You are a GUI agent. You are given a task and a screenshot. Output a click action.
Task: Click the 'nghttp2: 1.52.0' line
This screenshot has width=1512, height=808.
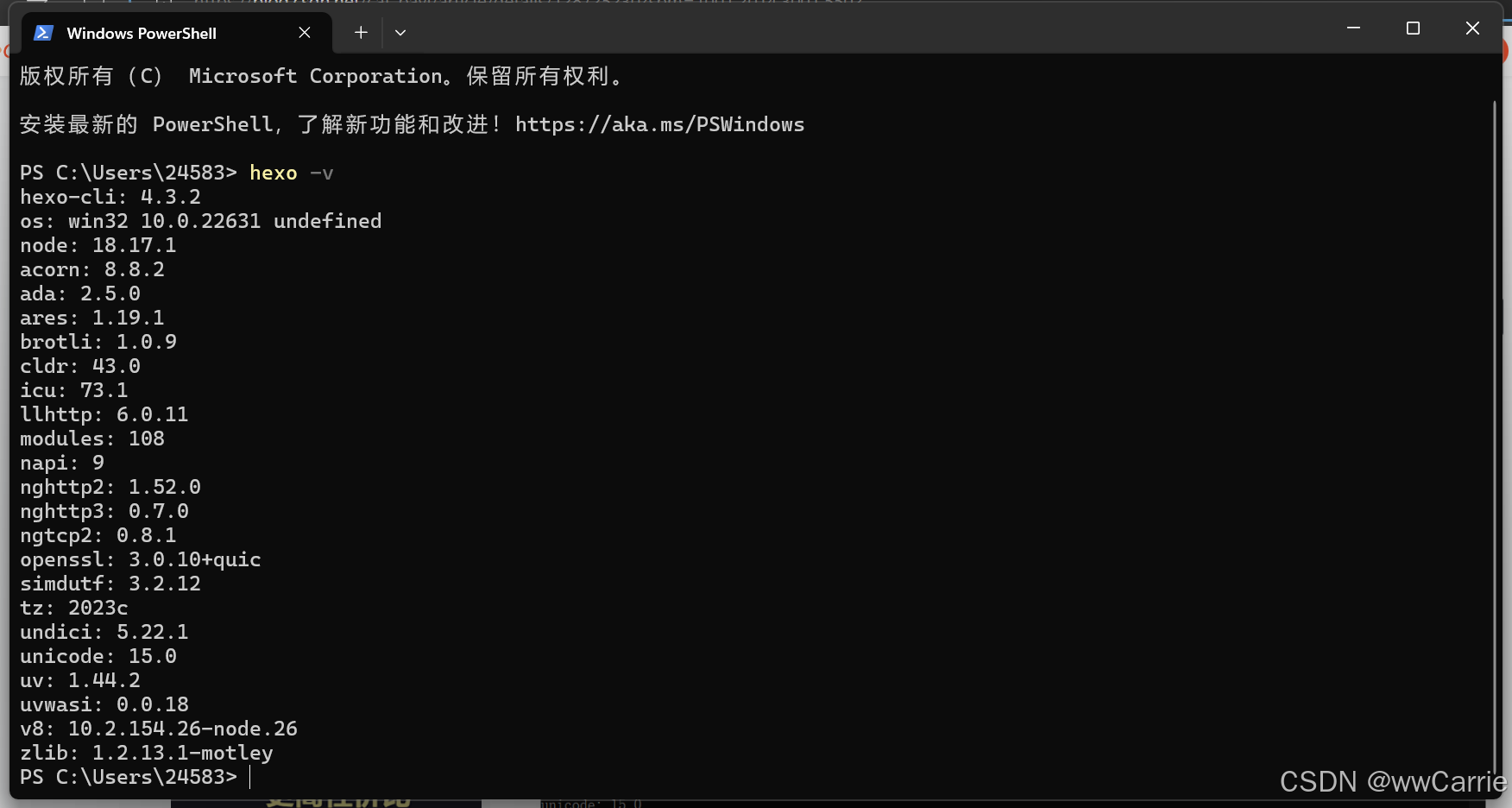pyautogui.click(x=110, y=488)
